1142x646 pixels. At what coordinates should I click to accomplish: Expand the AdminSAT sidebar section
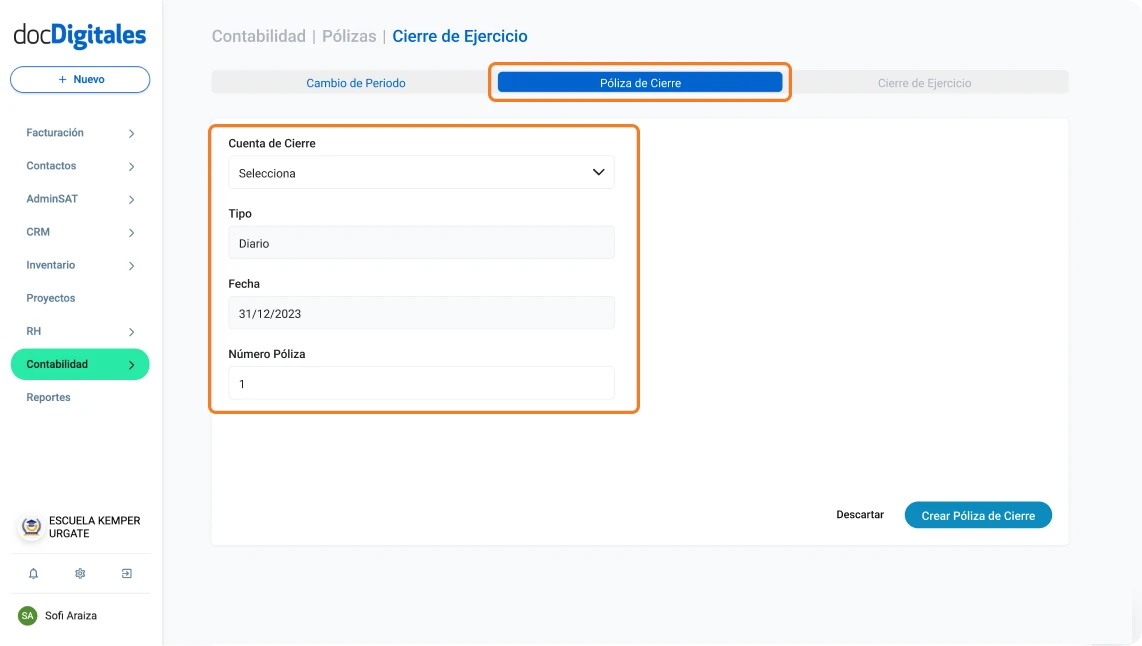pos(131,200)
